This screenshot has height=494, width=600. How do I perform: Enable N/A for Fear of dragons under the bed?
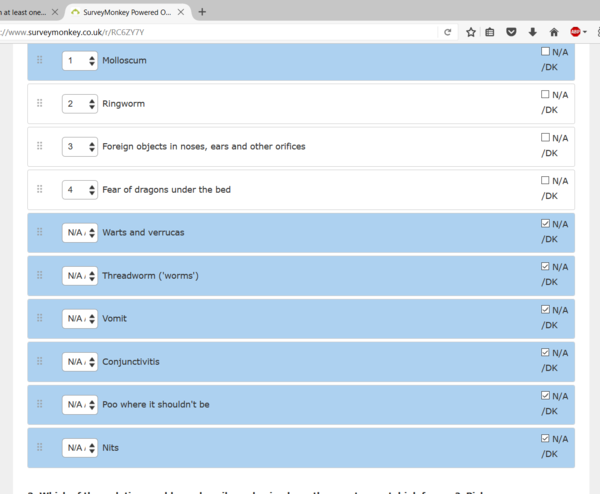[545, 180]
